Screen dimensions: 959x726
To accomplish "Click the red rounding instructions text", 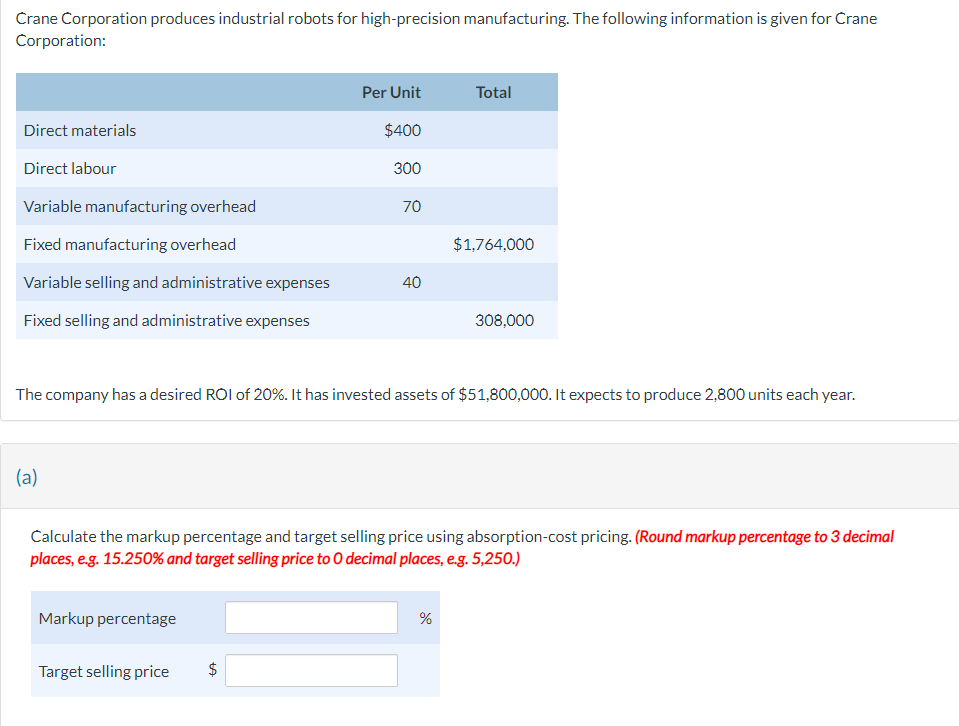I will (x=462, y=547).
